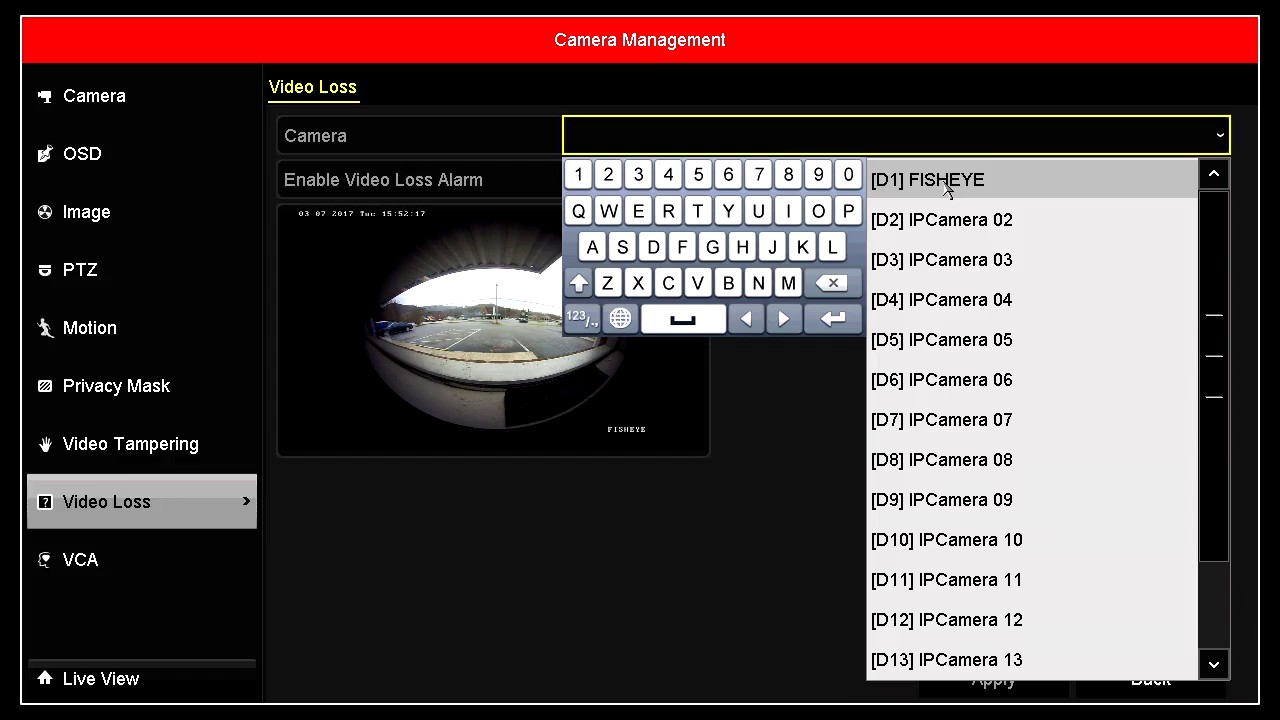This screenshot has height=720, width=1280.
Task: Tap the M key
Action: (x=788, y=283)
